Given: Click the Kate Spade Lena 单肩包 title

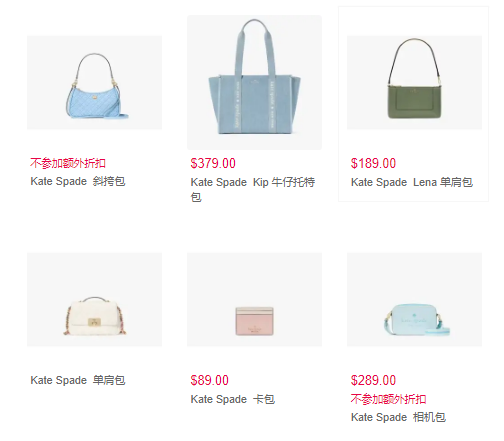Looking at the screenshot, I should [x=412, y=182].
